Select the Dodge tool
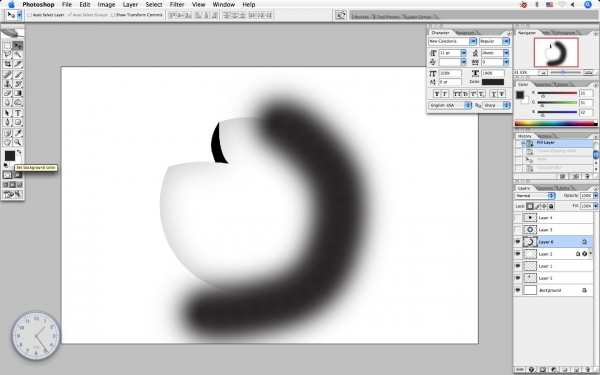600x375 pixels. point(18,102)
